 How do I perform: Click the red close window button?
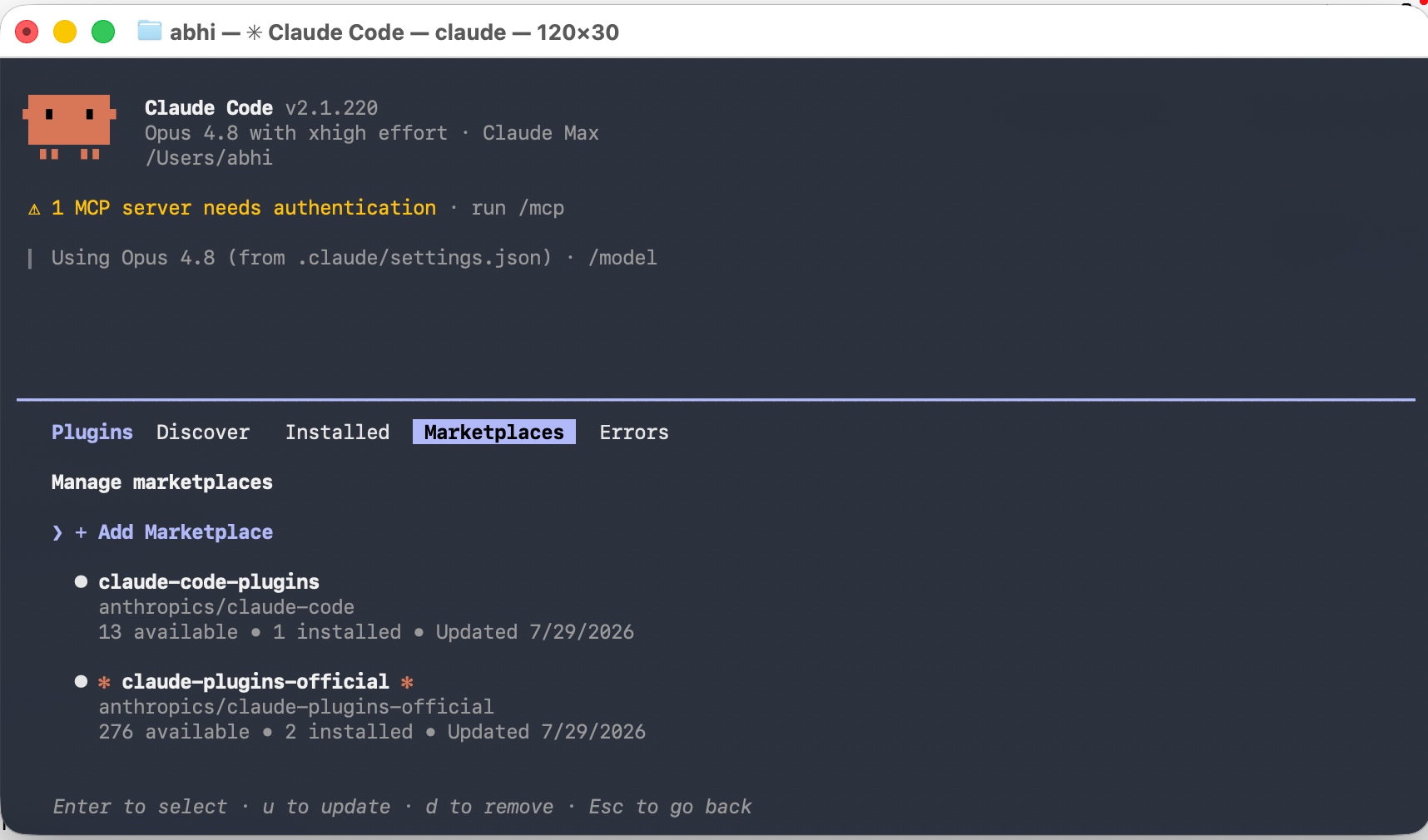click(27, 32)
